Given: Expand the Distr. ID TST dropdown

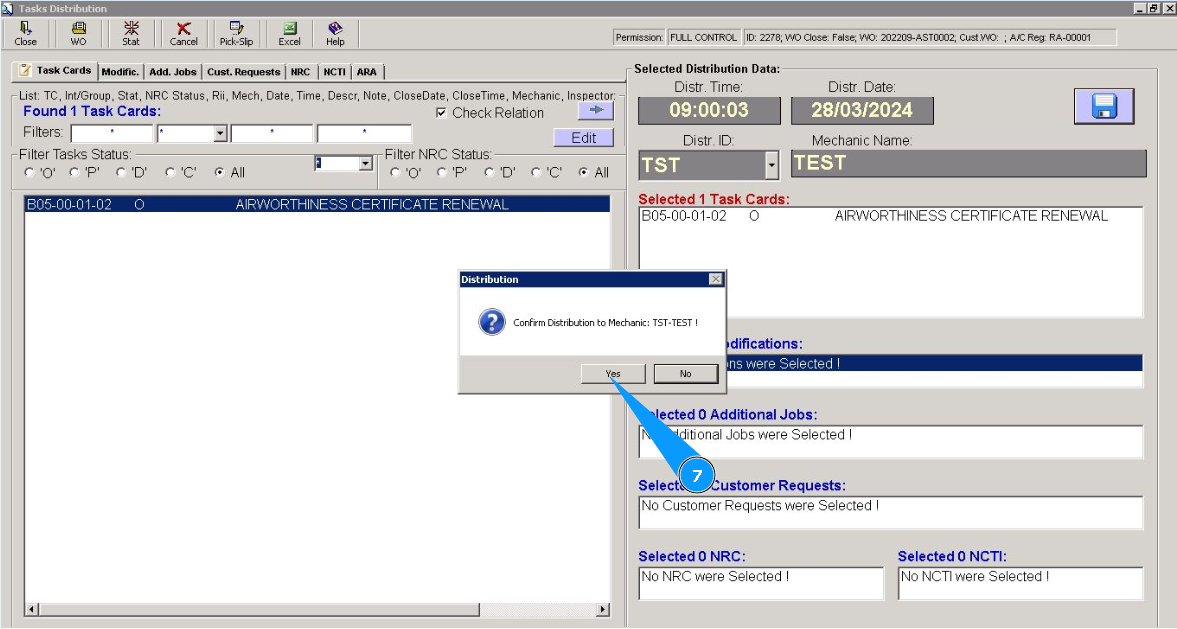Looking at the screenshot, I should 772,165.
